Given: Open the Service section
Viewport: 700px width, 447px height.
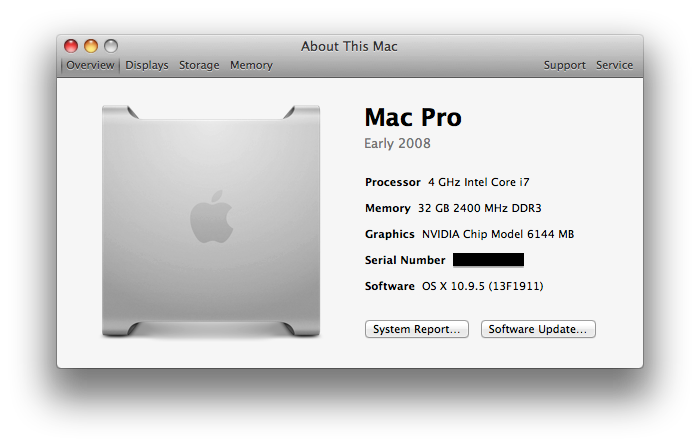Looking at the screenshot, I should 614,65.
